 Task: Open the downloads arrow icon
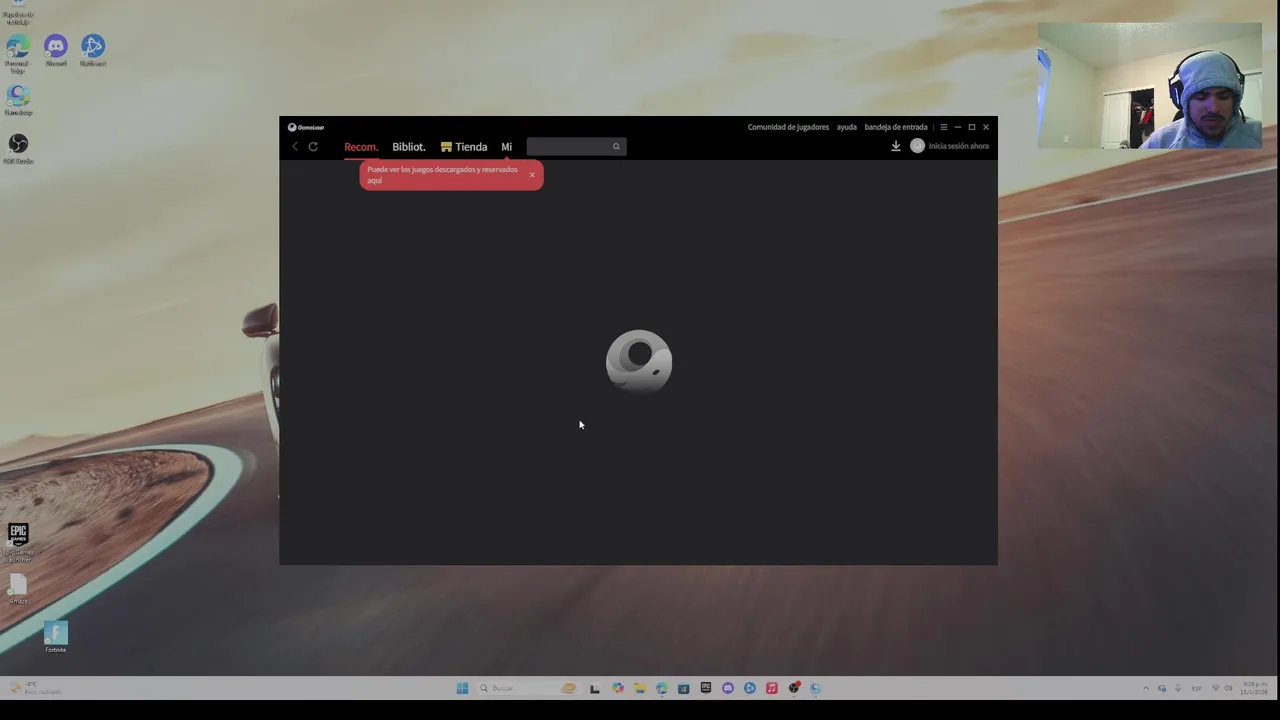[896, 146]
